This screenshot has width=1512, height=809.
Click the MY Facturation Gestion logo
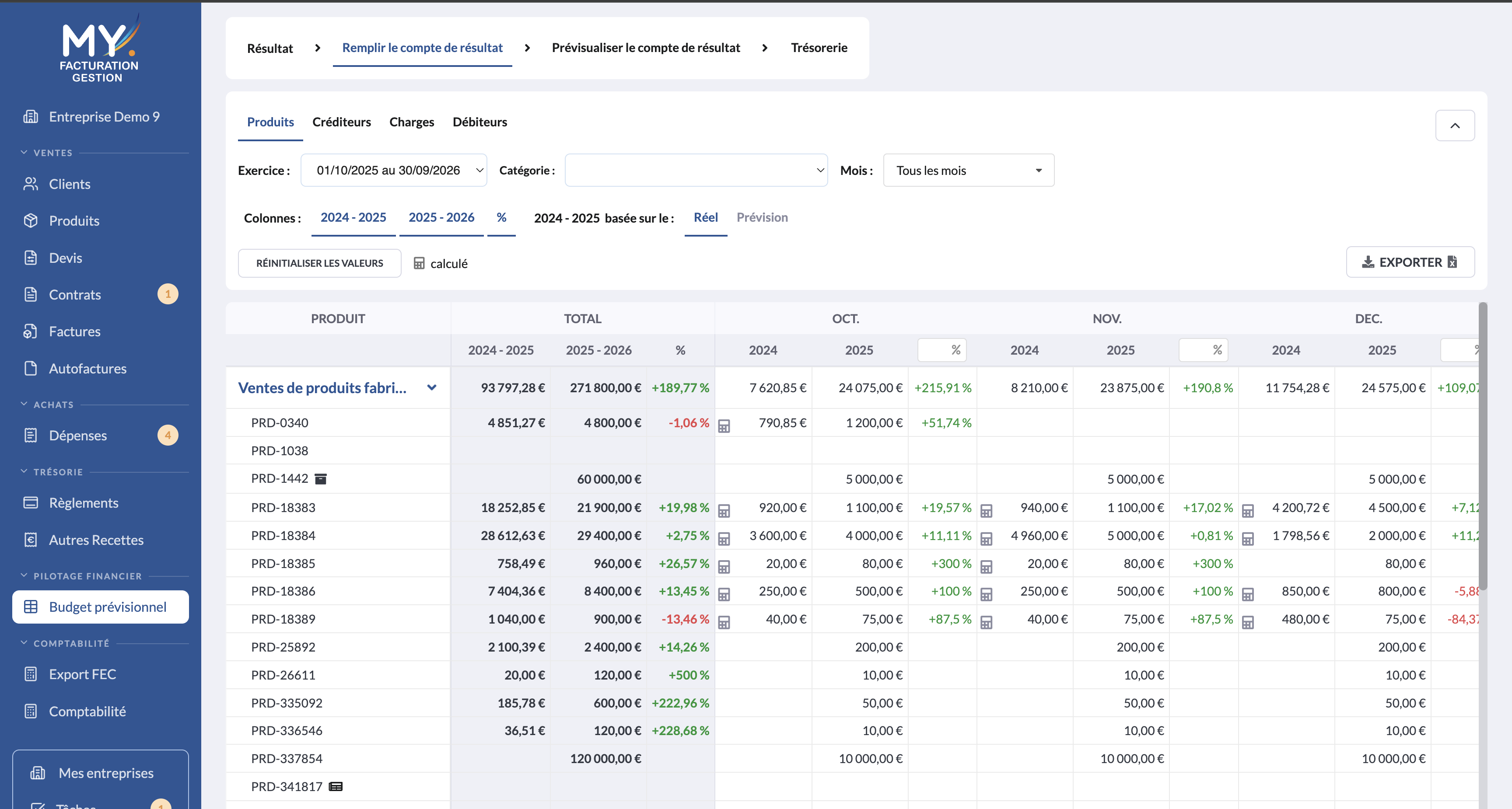[100, 48]
